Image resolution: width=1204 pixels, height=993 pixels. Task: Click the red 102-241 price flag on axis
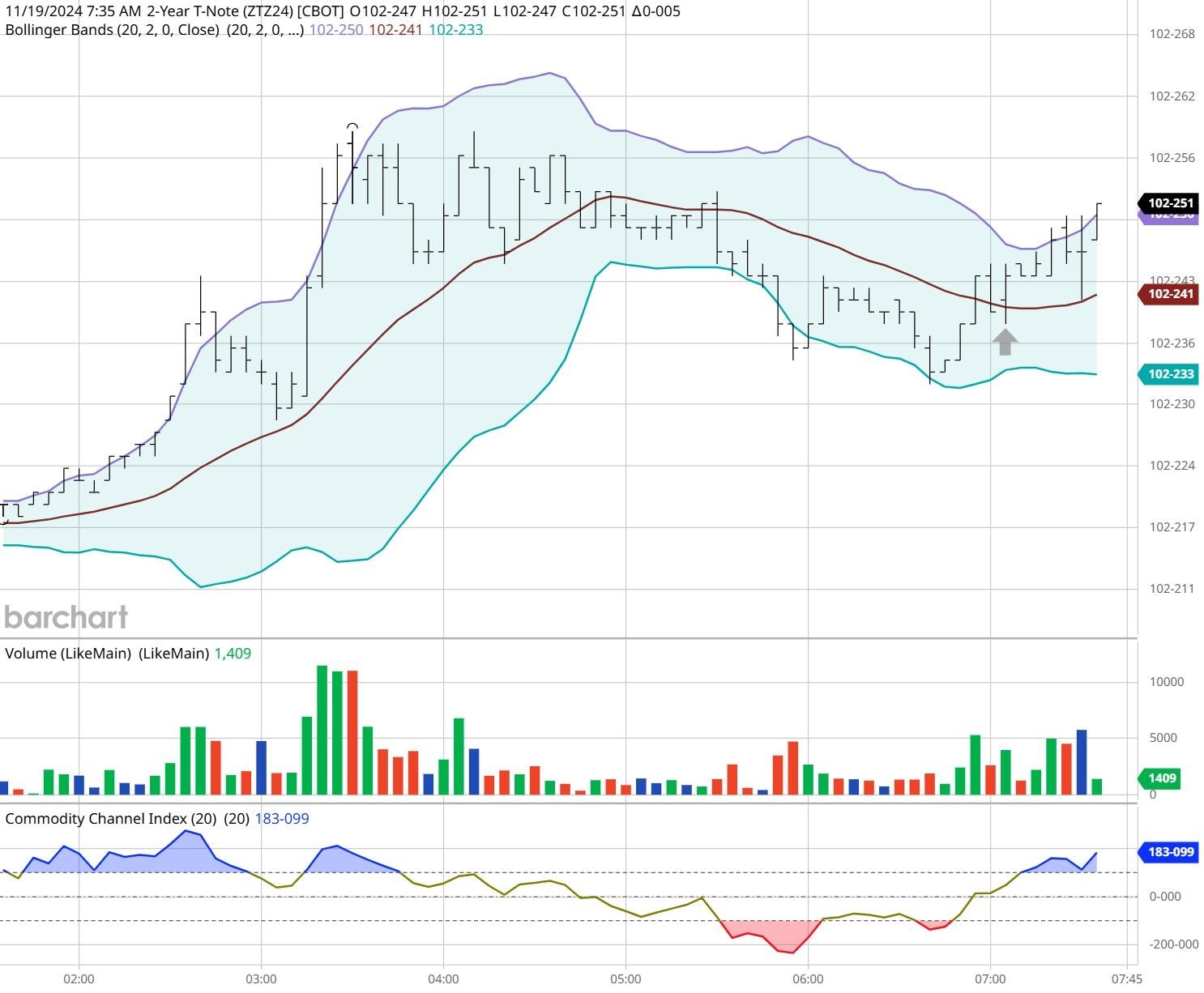coord(1168,293)
